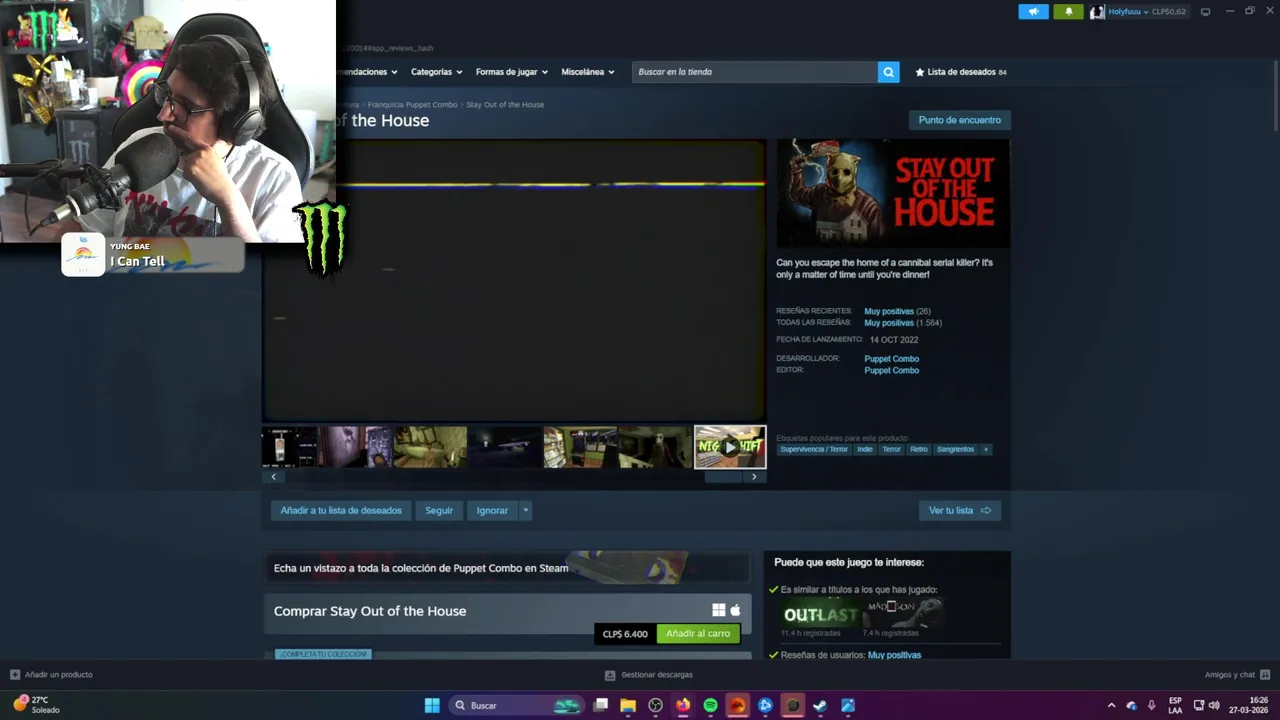
Task: Select the dark night road thumbnail
Action: [x=505, y=447]
